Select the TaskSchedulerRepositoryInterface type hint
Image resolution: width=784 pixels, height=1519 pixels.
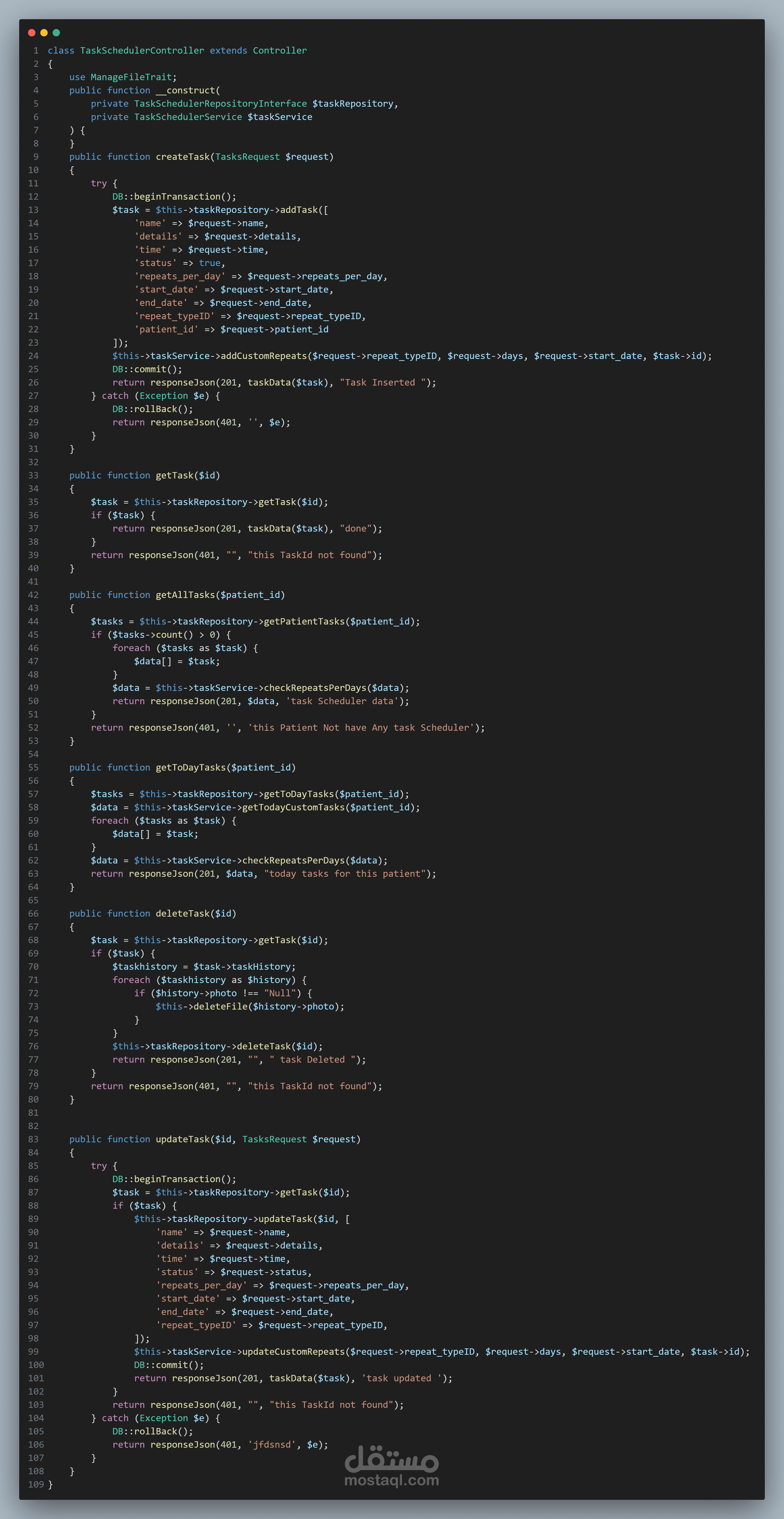[x=220, y=104]
